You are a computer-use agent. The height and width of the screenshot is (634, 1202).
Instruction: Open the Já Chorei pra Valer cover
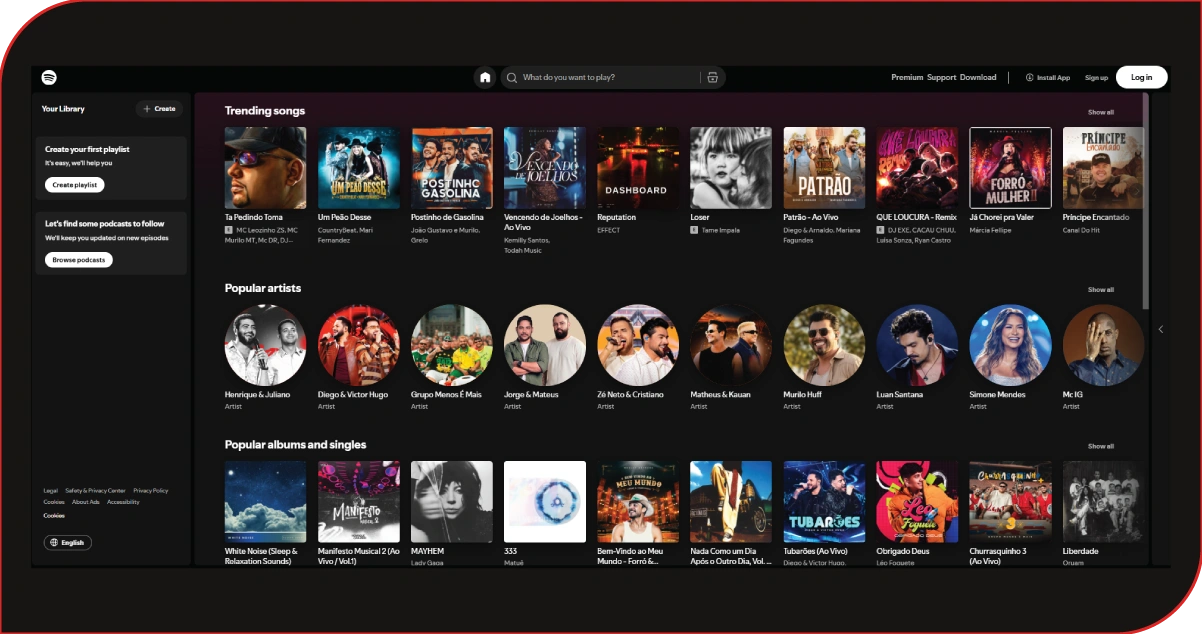[1010, 168]
